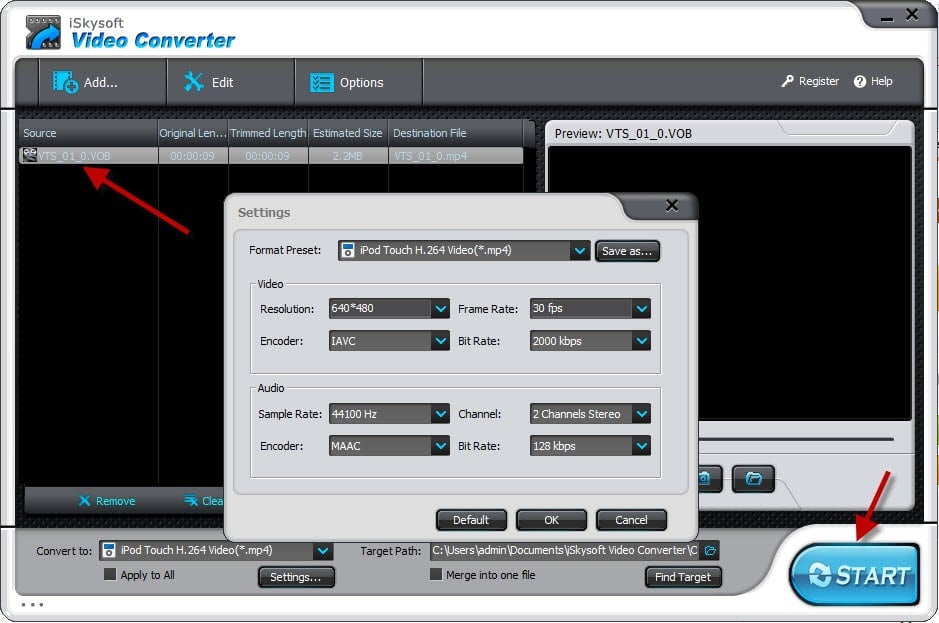Click the Estimated Size column header
939x623 pixels.
coord(348,133)
